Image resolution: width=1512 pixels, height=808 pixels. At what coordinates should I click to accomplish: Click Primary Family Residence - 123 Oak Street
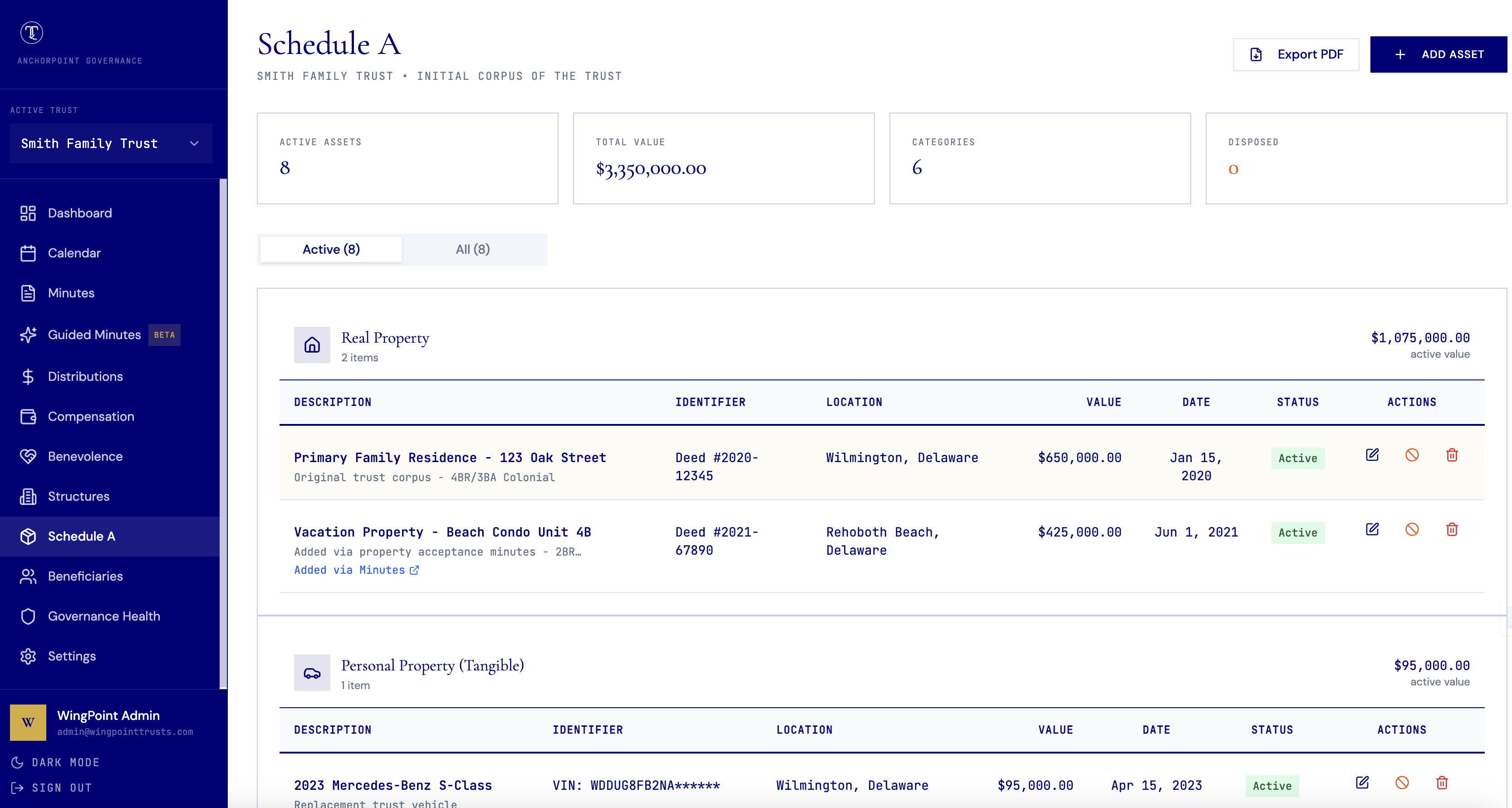(450, 458)
